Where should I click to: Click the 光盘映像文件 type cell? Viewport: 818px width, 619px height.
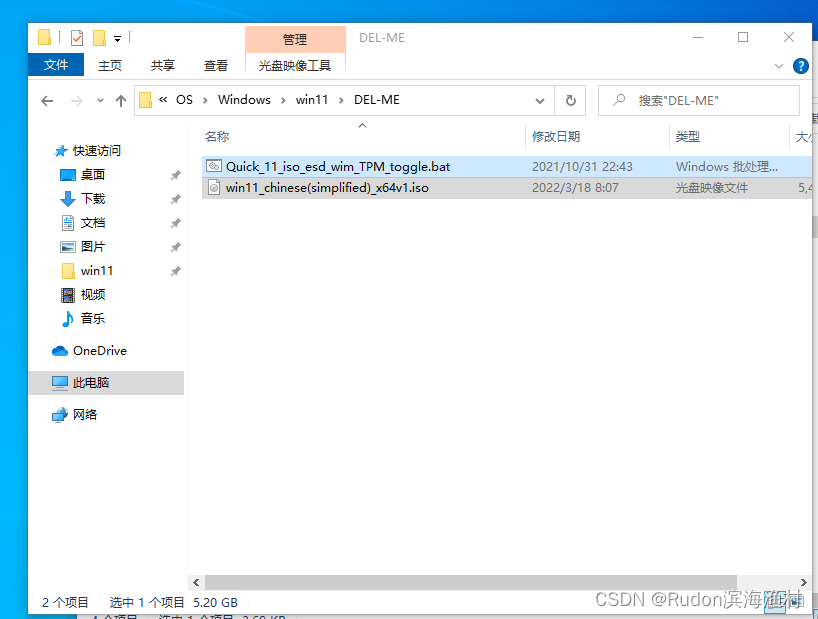coord(712,188)
